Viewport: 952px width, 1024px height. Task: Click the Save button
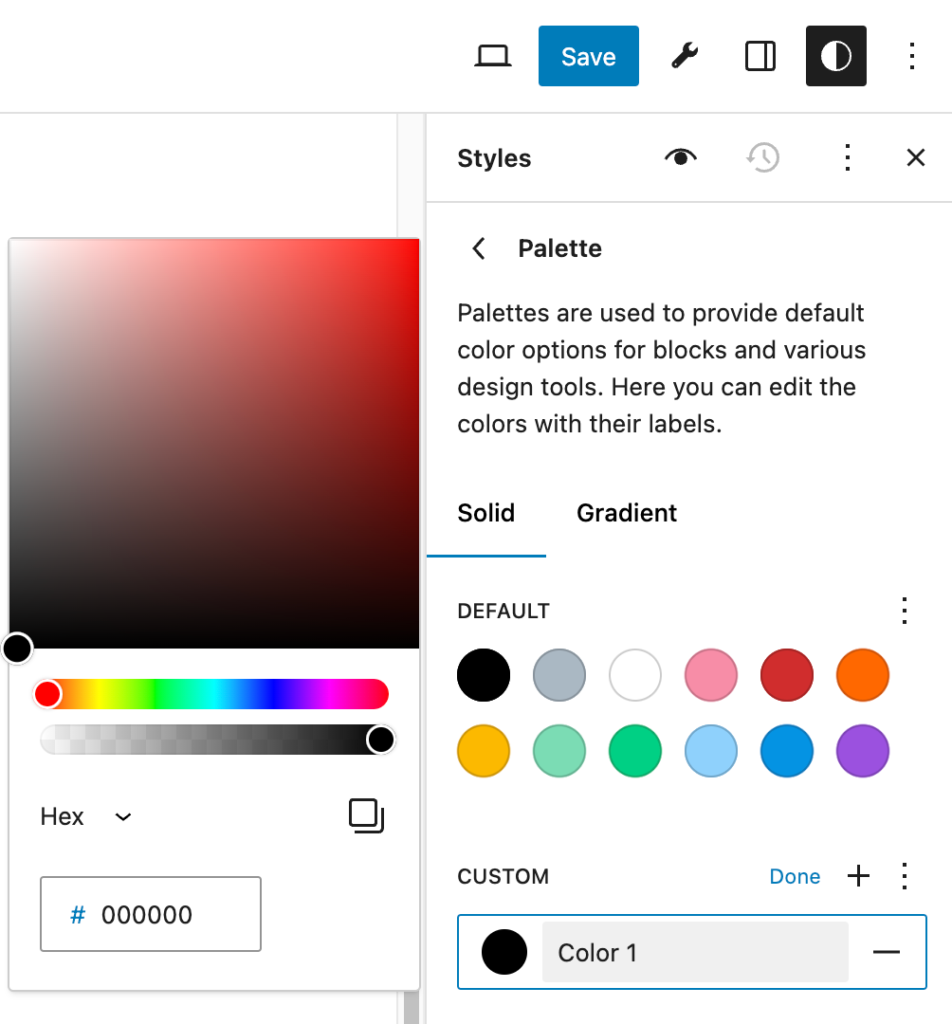(588, 57)
